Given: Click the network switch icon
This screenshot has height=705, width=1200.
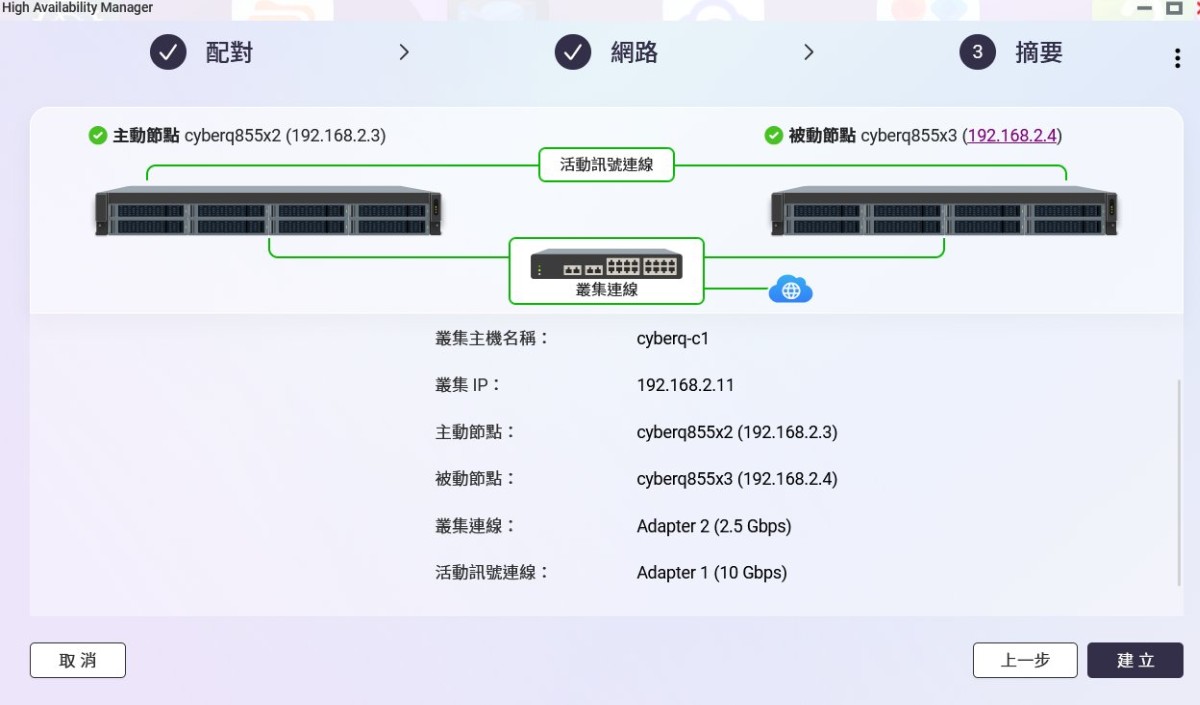Looking at the screenshot, I should (606, 265).
